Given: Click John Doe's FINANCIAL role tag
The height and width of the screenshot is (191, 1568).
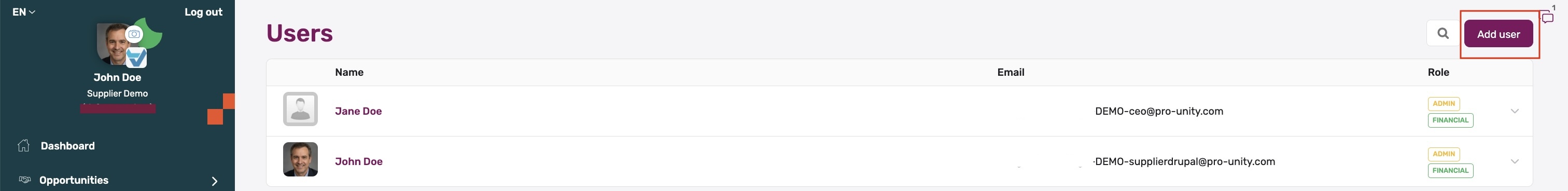Looking at the screenshot, I should (1450, 170).
